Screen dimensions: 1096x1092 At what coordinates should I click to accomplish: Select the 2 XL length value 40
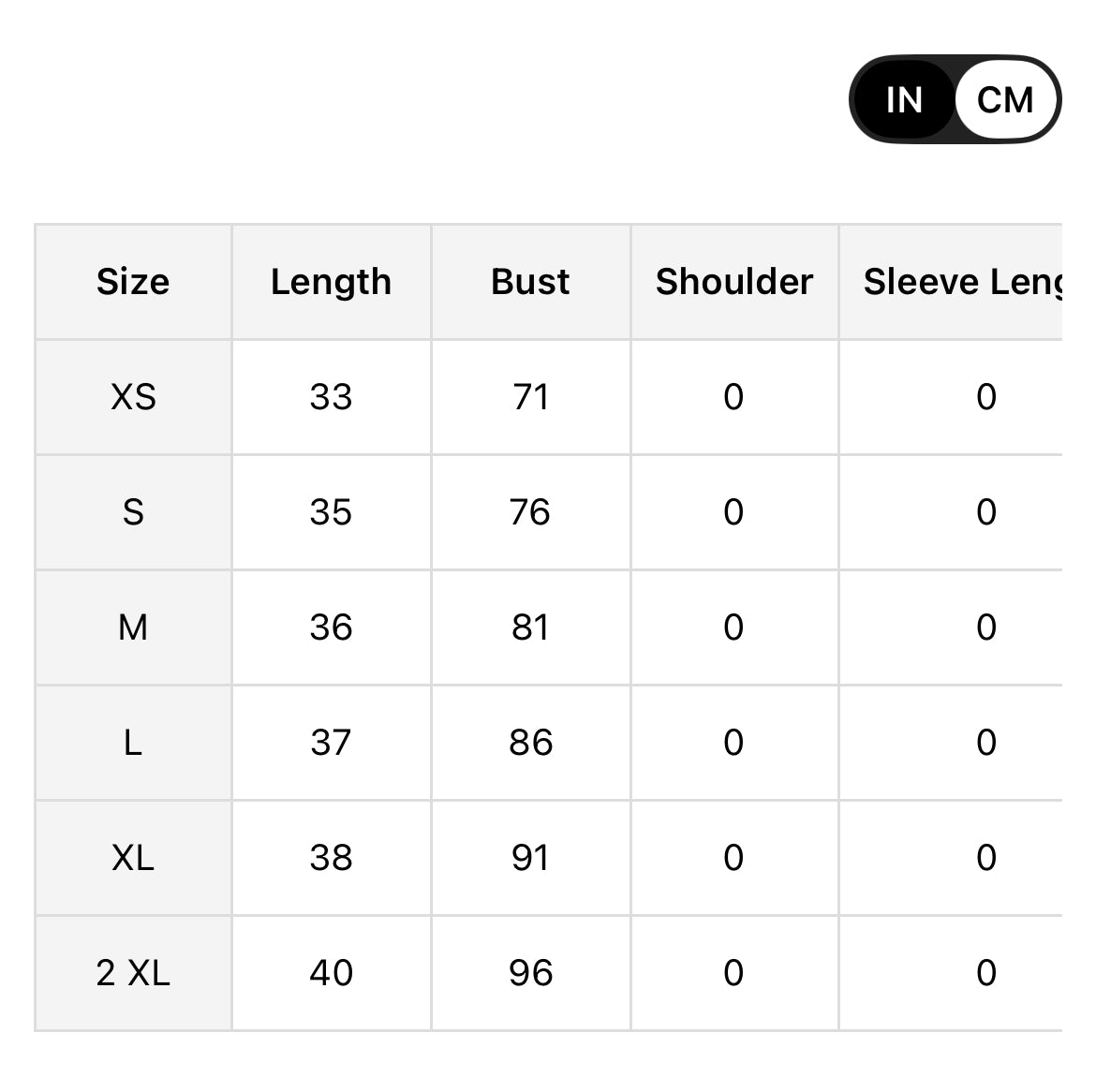(331, 972)
